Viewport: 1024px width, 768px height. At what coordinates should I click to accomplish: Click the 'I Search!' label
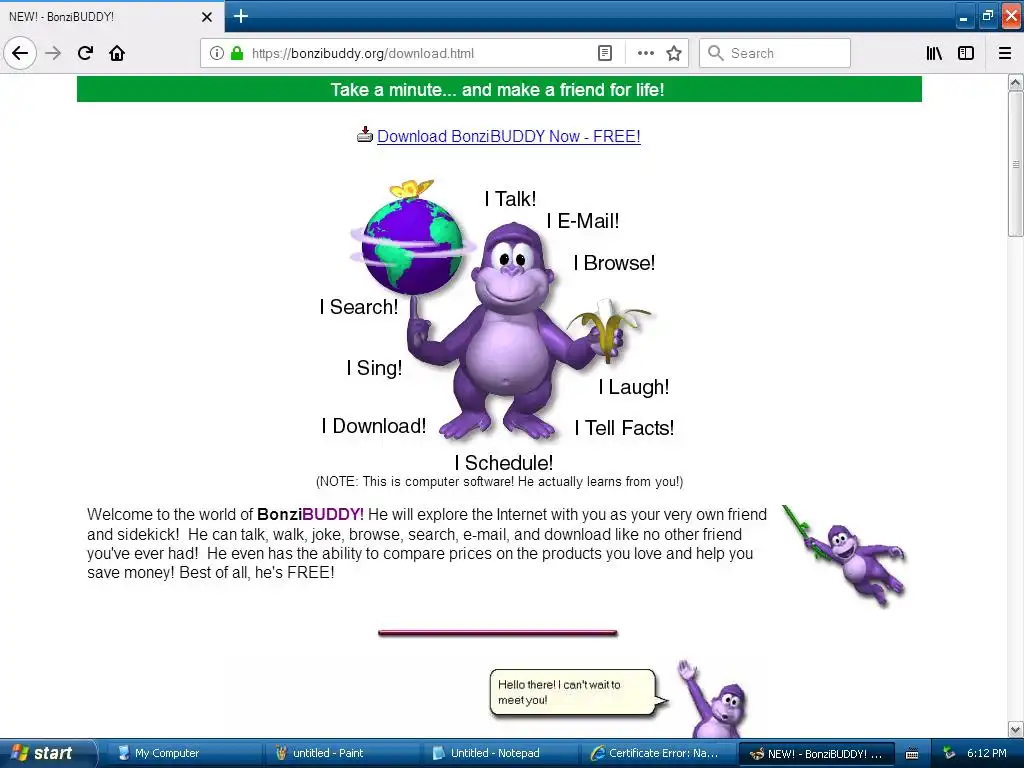click(359, 306)
